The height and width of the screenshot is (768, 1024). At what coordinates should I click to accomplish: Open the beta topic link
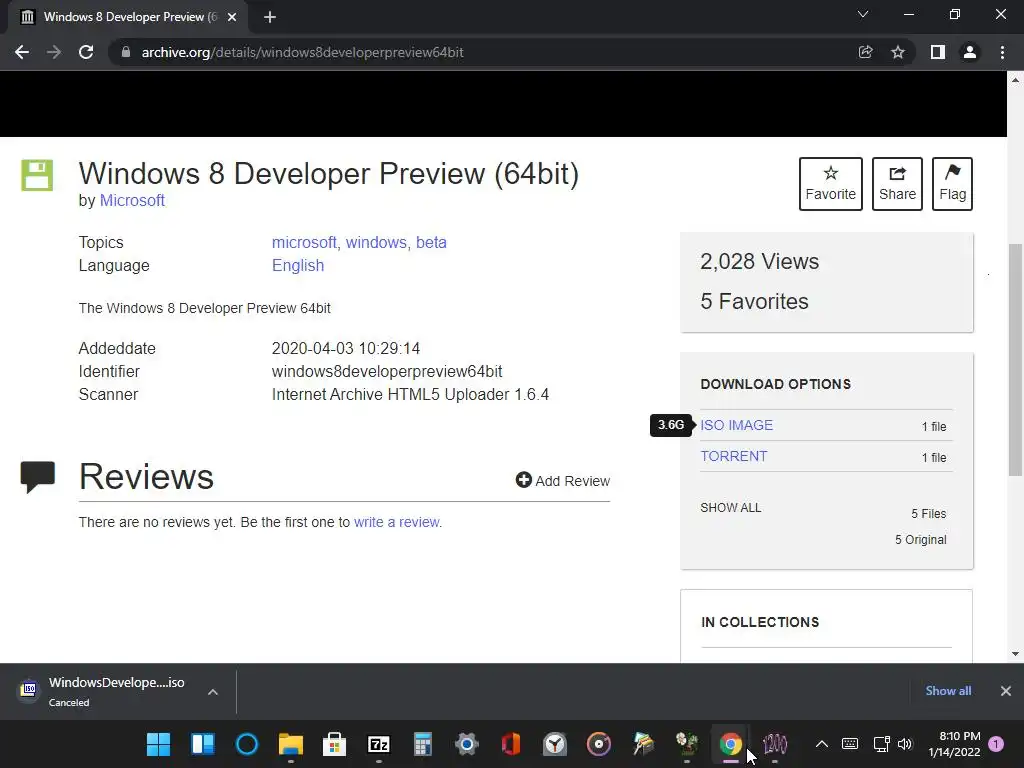tap(431, 242)
